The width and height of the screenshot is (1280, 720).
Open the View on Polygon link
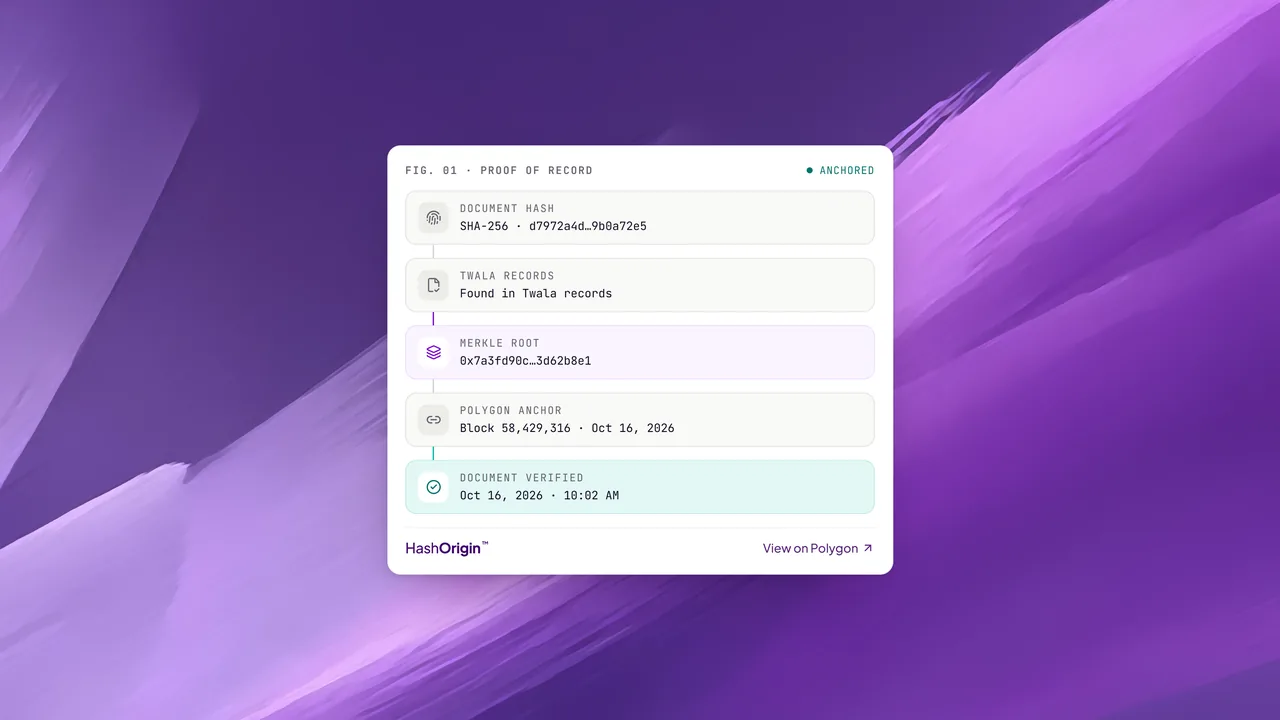(x=818, y=548)
